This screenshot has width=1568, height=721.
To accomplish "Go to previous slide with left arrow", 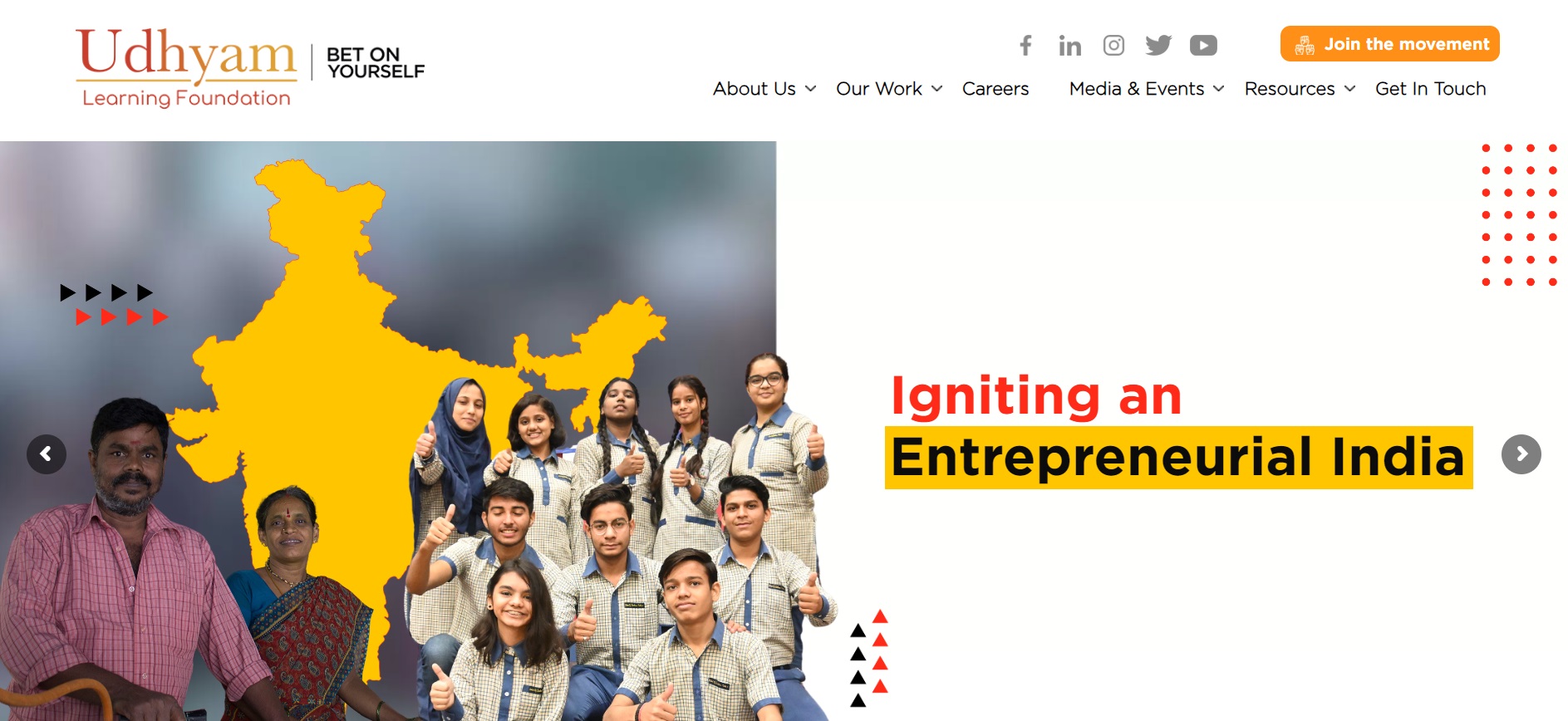I will pyautogui.click(x=47, y=454).
